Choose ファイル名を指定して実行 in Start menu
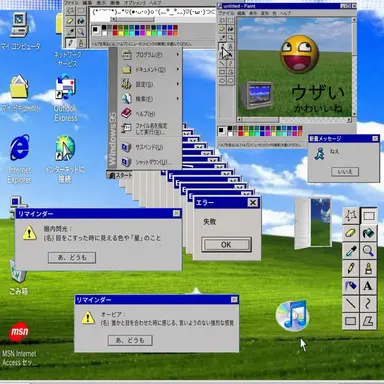384x384 pixels. point(150,129)
